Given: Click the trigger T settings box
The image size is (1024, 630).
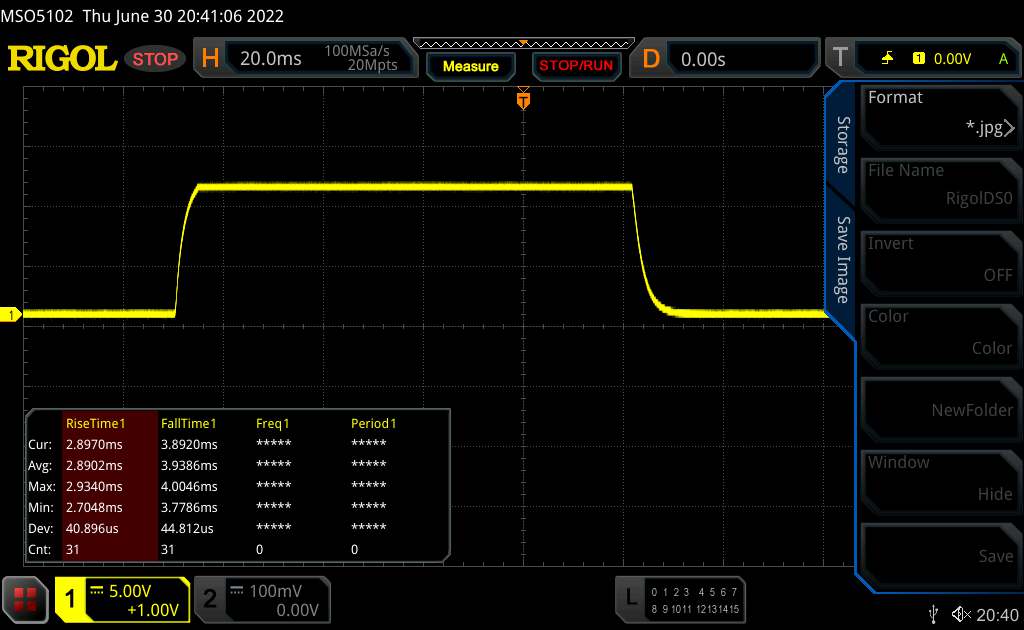Looking at the screenshot, I should click(x=922, y=59).
